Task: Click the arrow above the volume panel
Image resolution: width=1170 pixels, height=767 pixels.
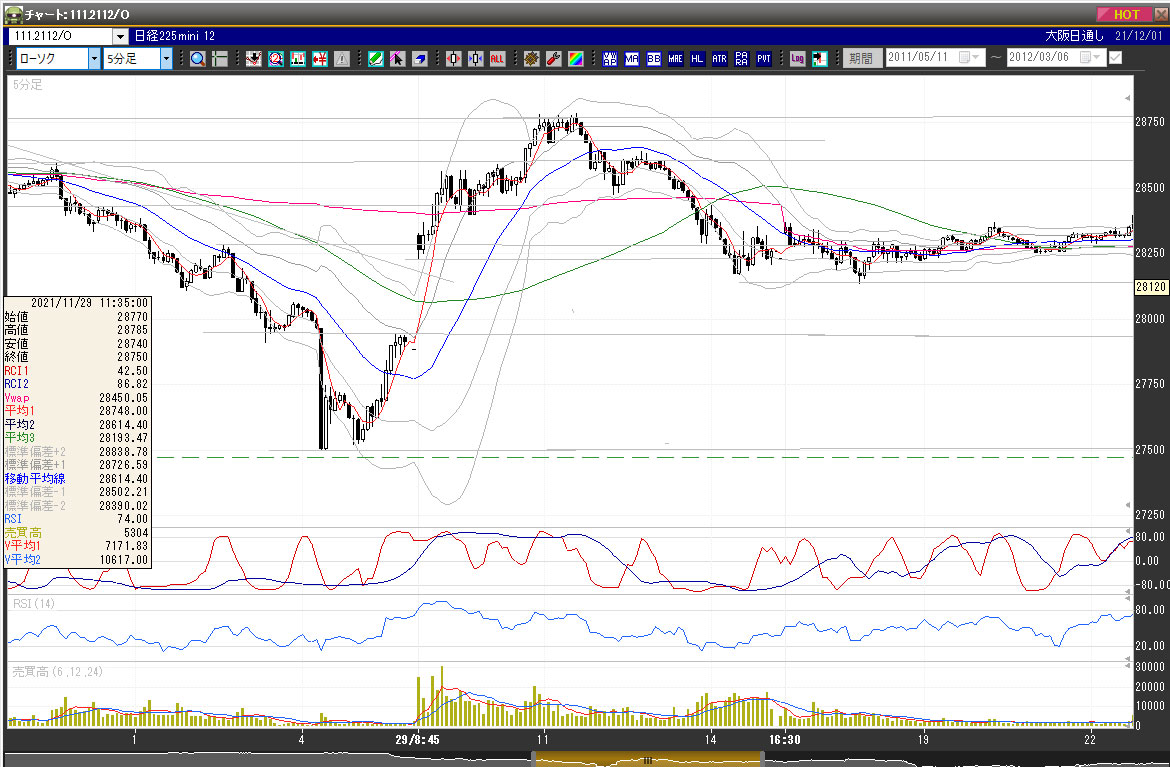Action: (x=1127, y=659)
